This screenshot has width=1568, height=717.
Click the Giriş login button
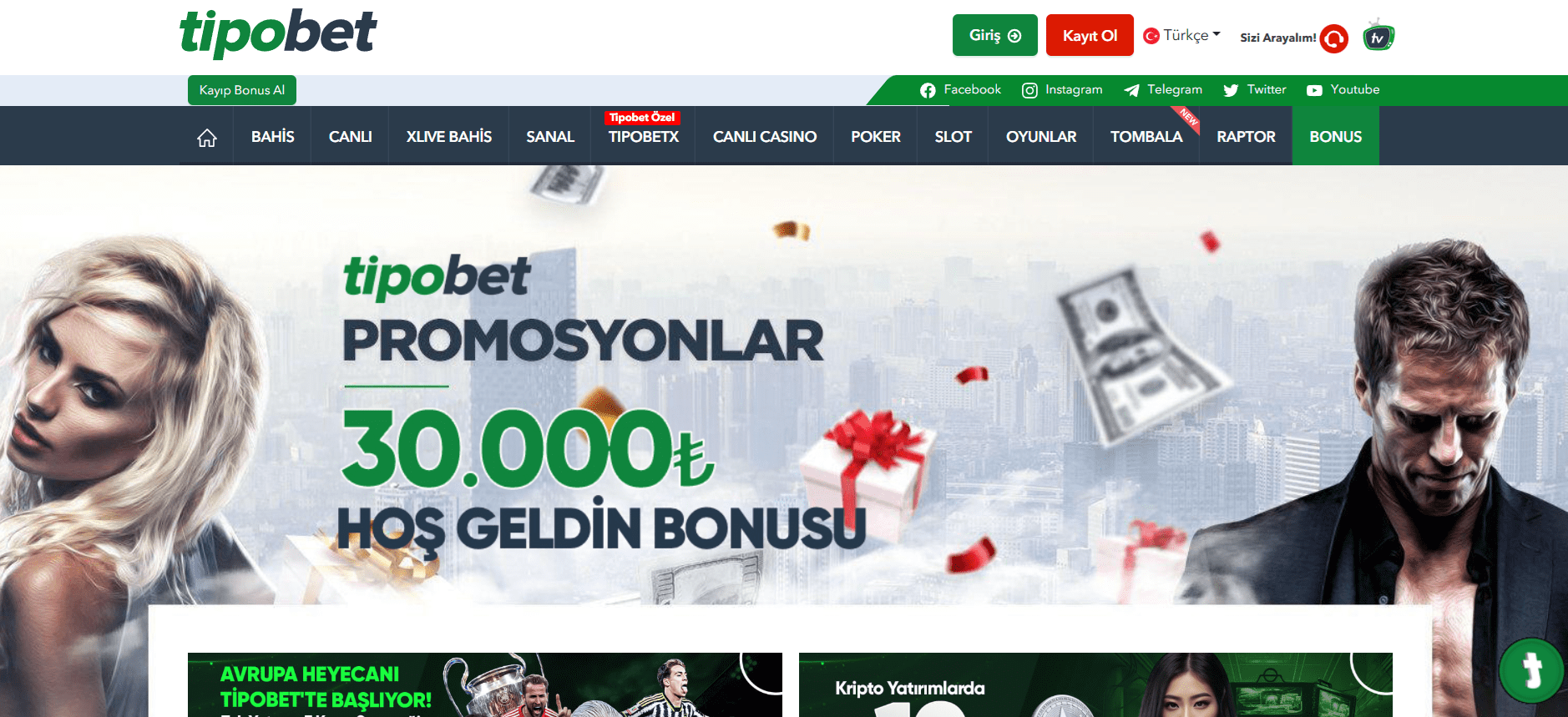tap(995, 35)
